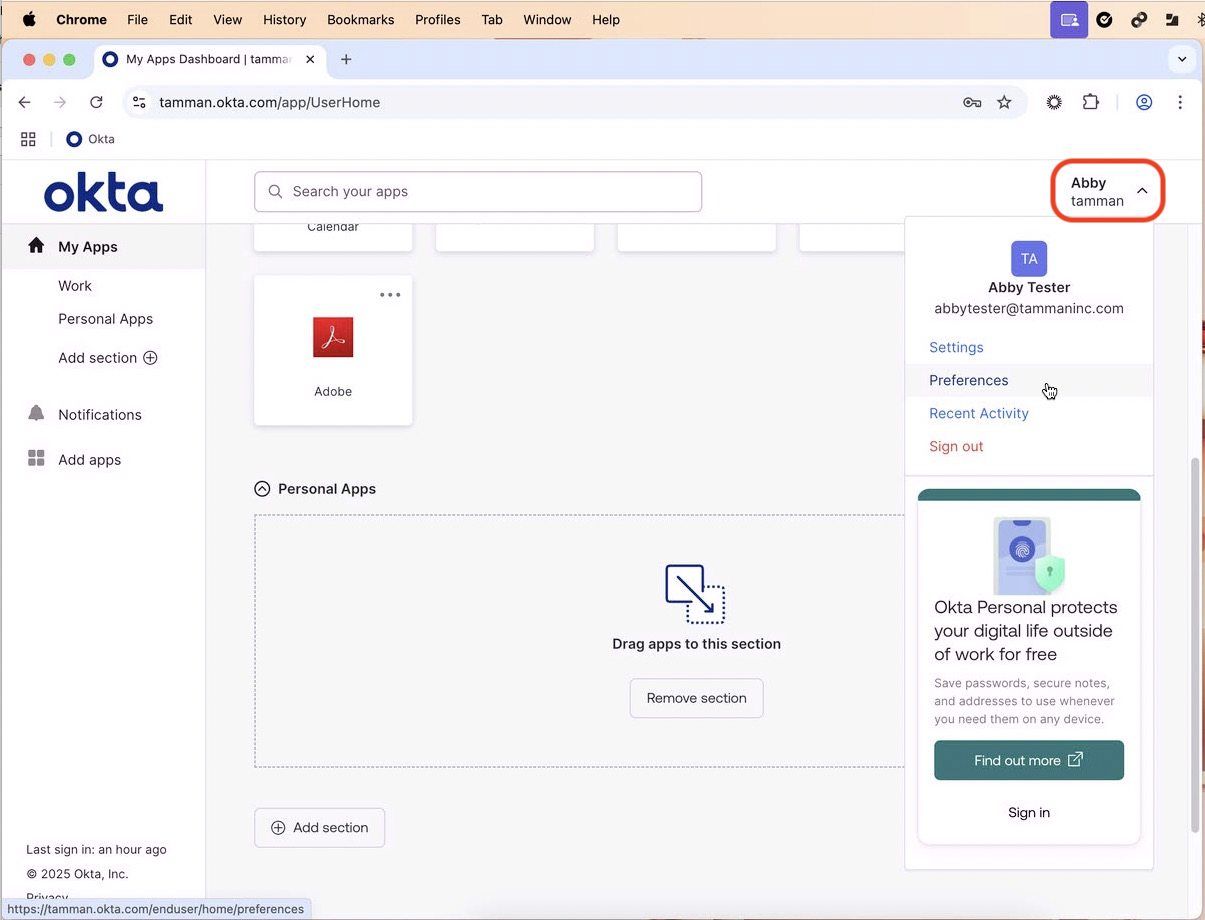Open the Help menu
This screenshot has width=1205, height=920.
coord(606,19)
